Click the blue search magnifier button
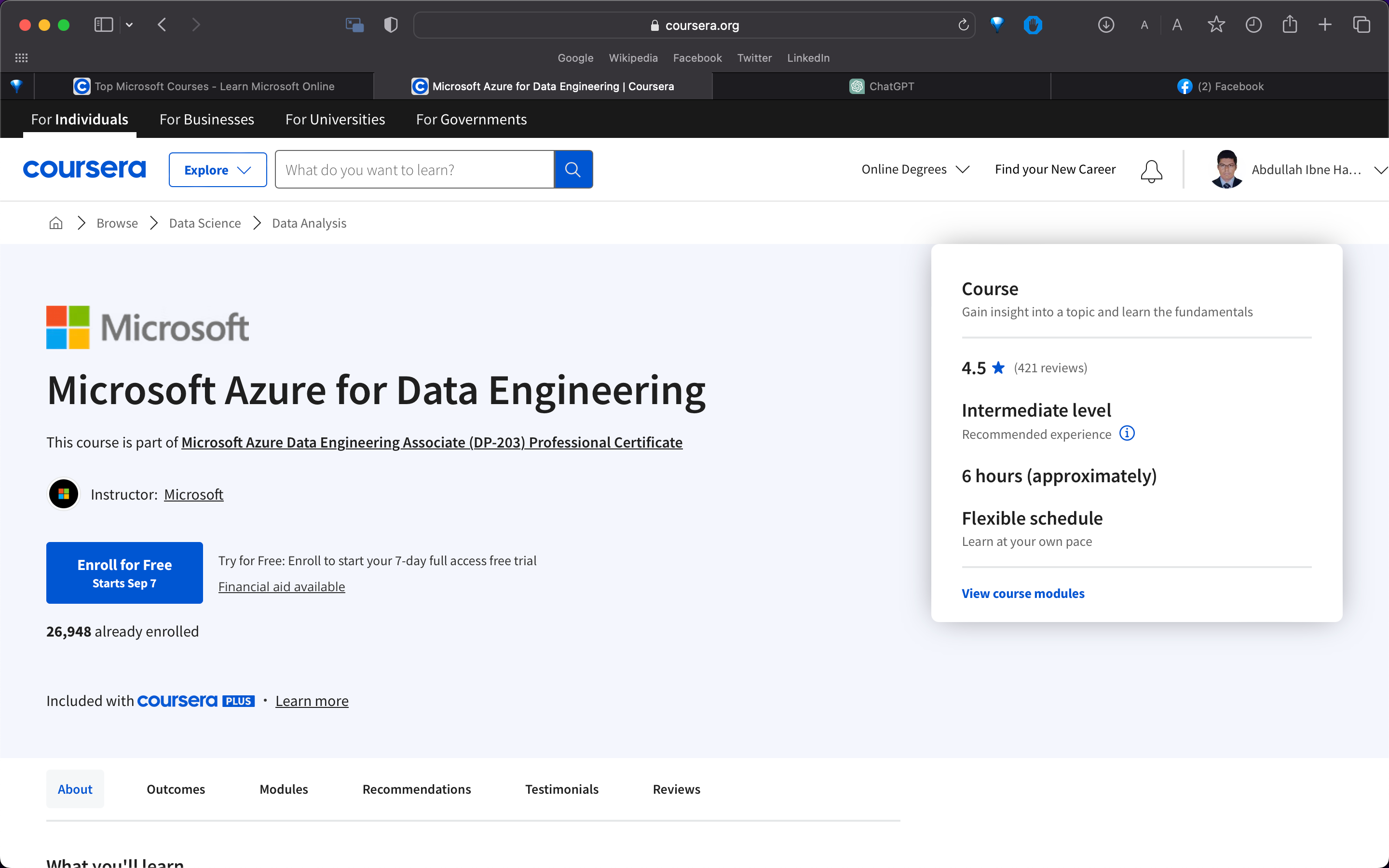Image resolution: width=1389 pixels, height=868 pixels. pyautogui.click(x=573, y=169)
